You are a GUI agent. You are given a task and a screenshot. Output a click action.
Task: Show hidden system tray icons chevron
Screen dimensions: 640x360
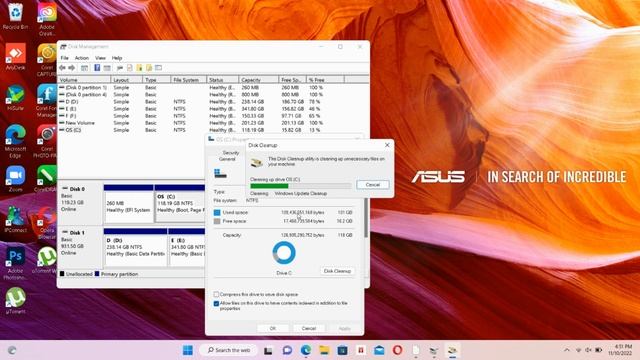coord(567,350)
